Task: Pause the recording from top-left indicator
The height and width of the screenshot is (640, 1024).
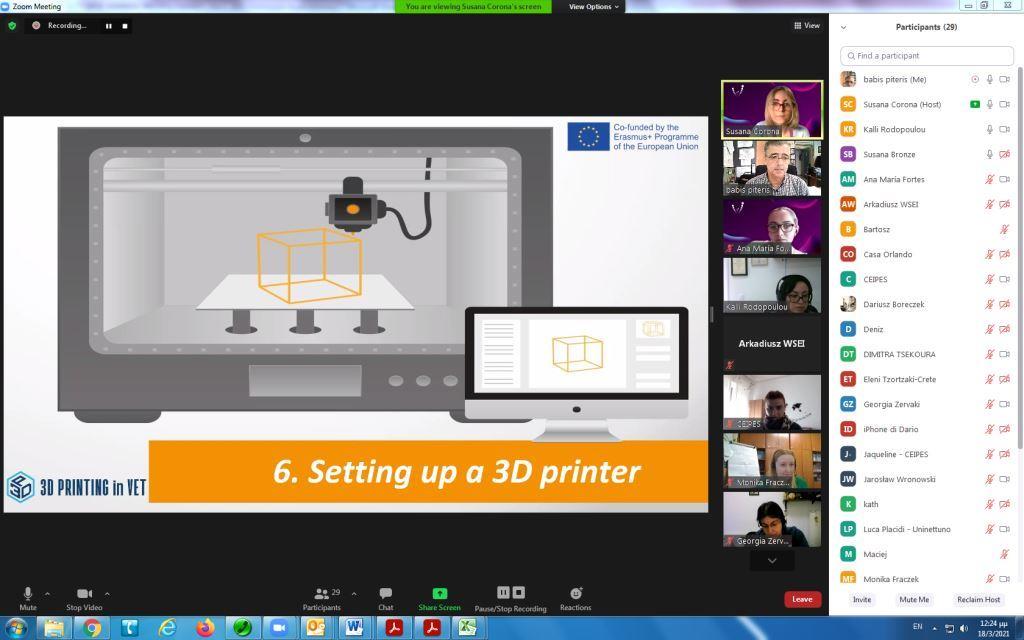Action: pos(108,26)
